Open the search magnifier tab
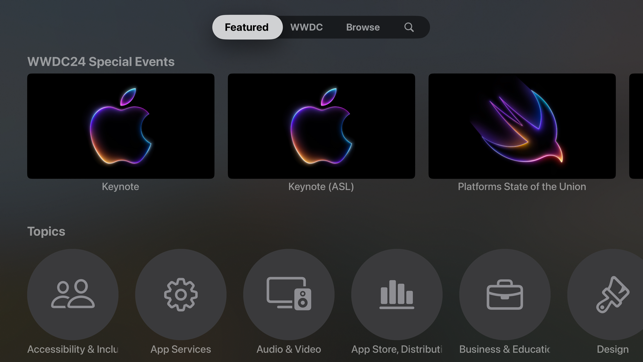 [409, 27]
